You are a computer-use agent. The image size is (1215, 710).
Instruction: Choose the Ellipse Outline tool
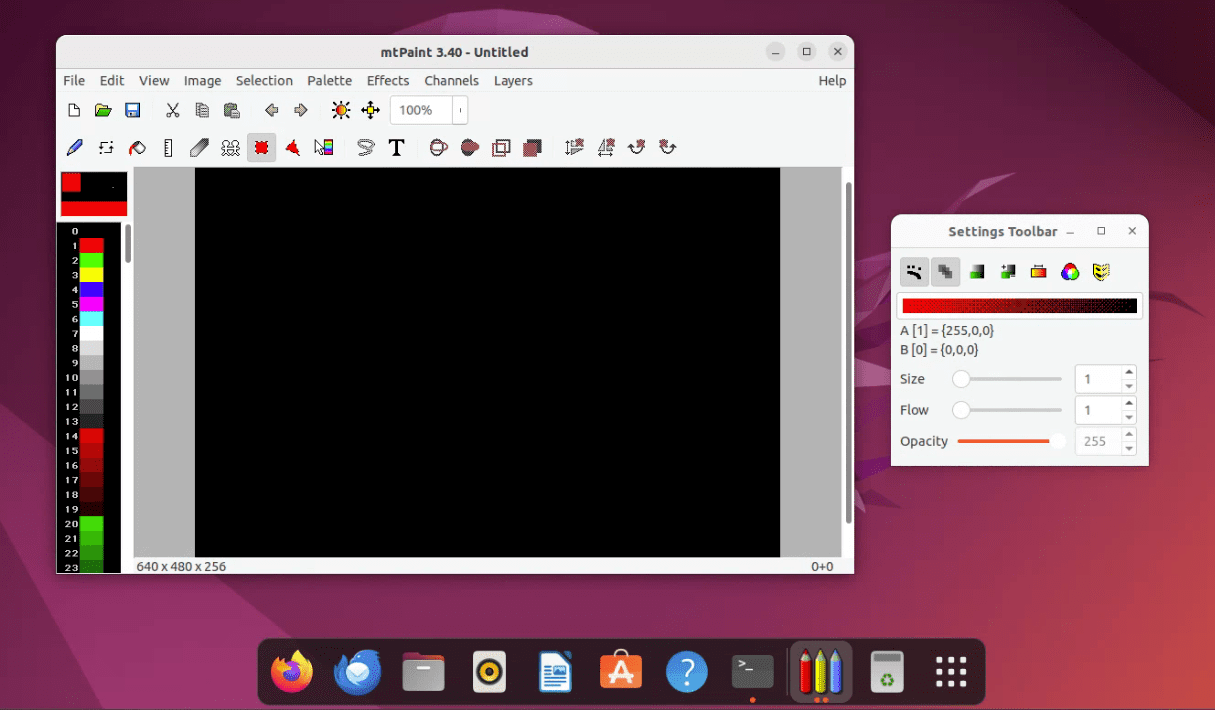click(438, 148)
